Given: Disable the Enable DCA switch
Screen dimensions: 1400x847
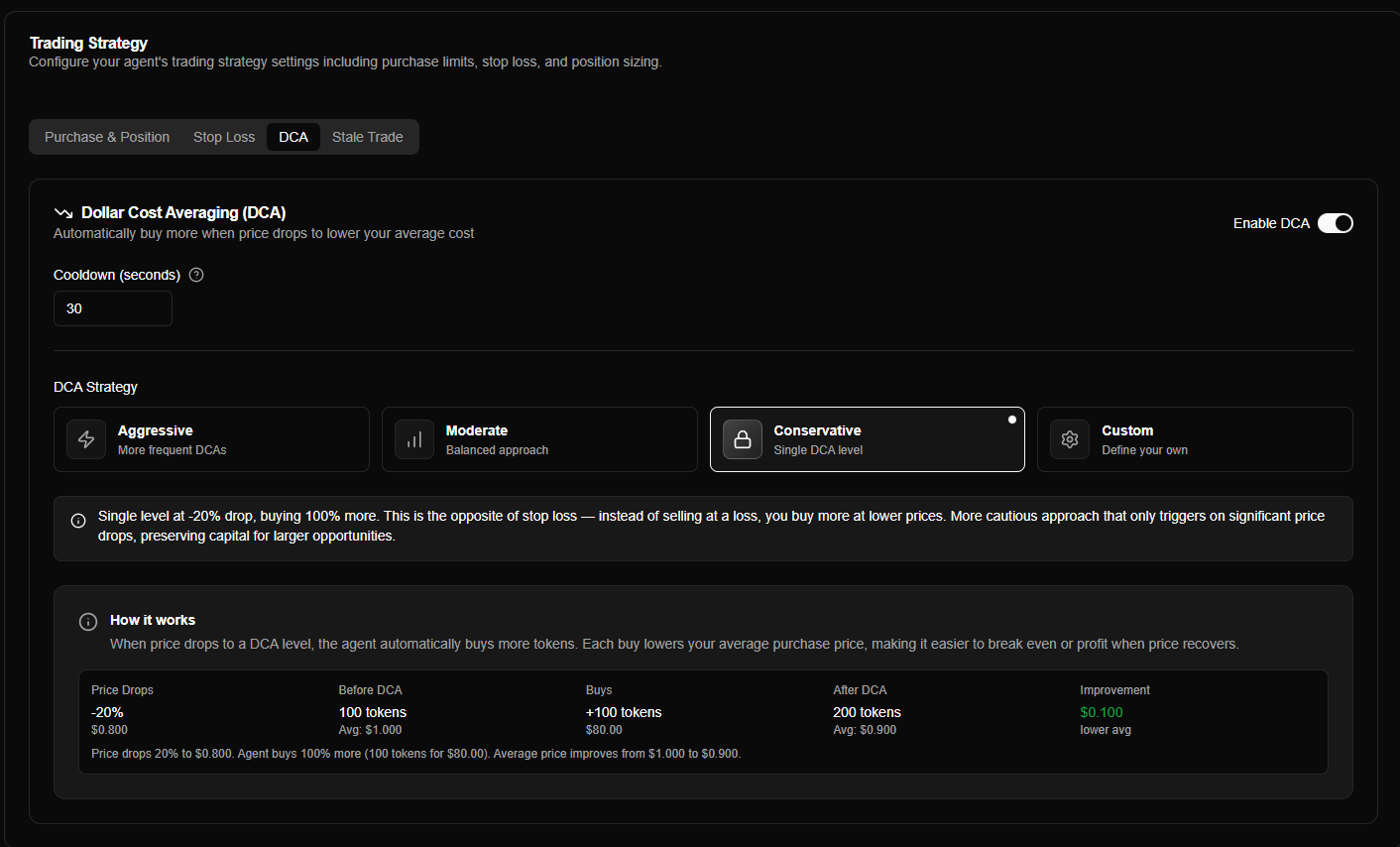Looking at the screenshot, I should click(1335, 223).
